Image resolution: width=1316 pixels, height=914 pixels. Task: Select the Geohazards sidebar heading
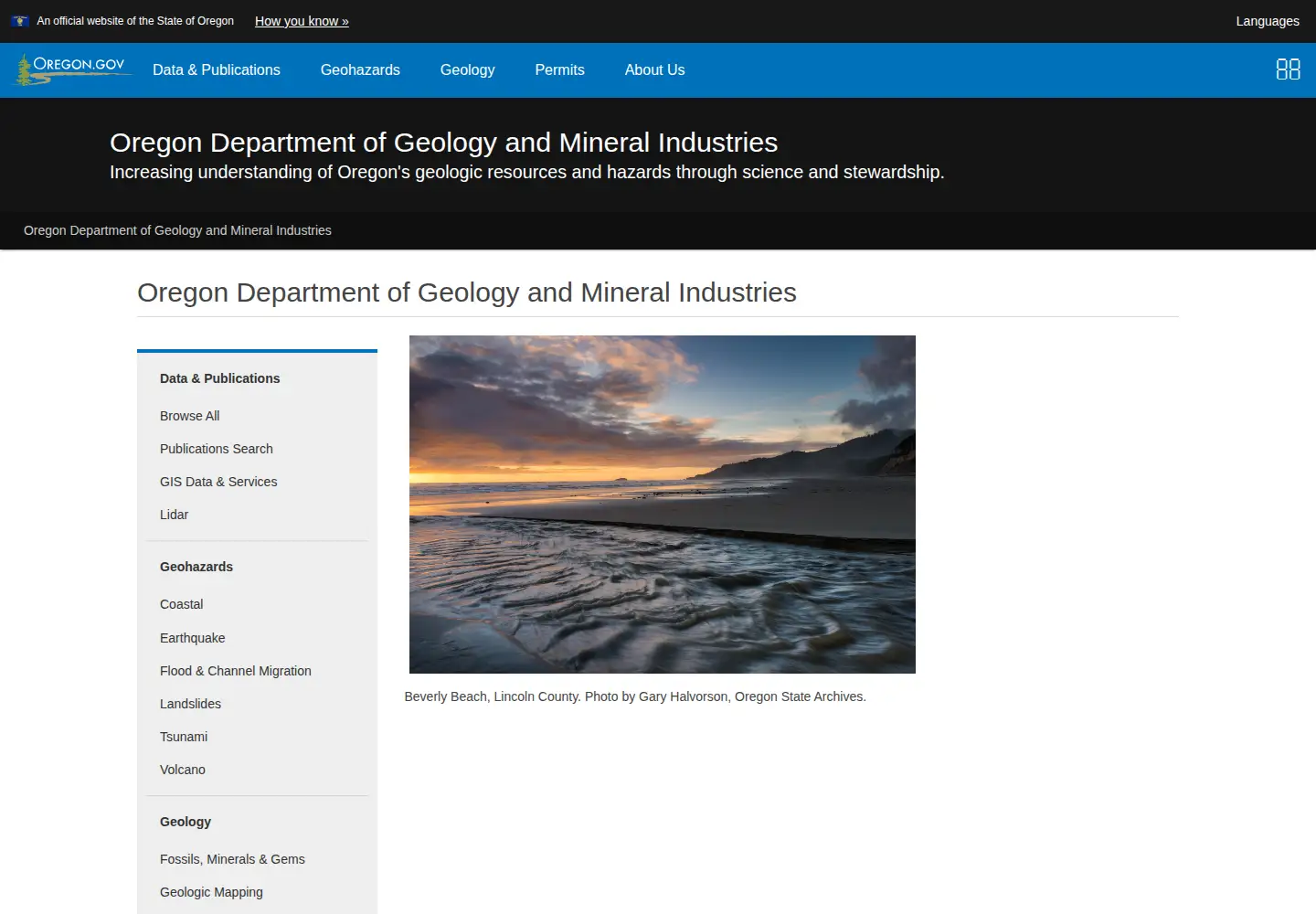tap(196, 567)
